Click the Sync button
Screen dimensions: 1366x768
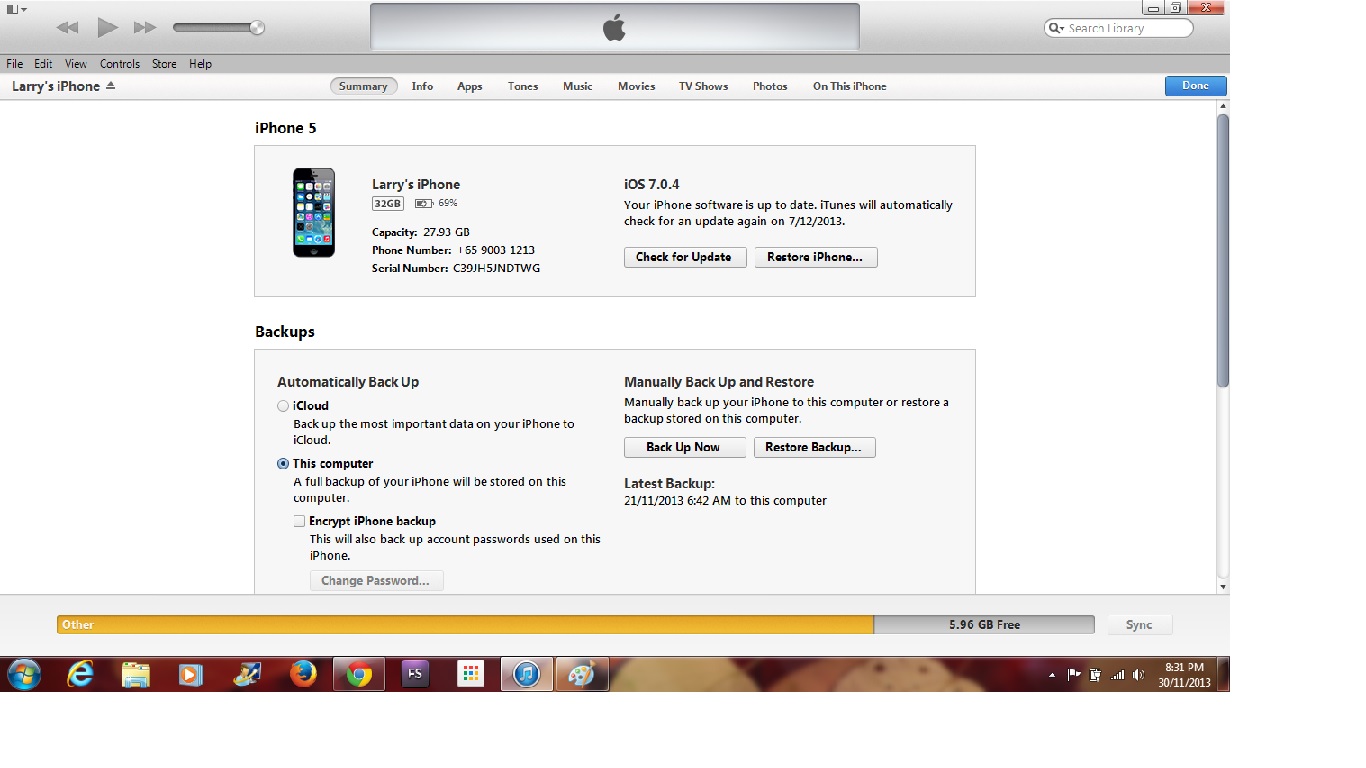click(1139, 625)
